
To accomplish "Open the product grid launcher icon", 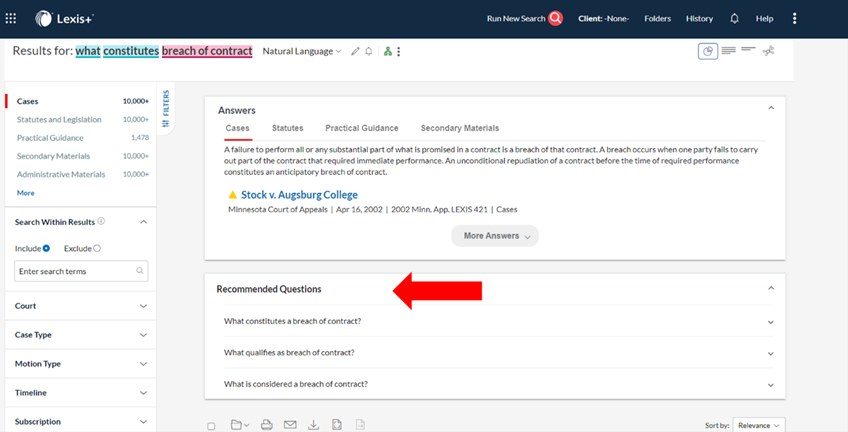I will click(11, 18).
